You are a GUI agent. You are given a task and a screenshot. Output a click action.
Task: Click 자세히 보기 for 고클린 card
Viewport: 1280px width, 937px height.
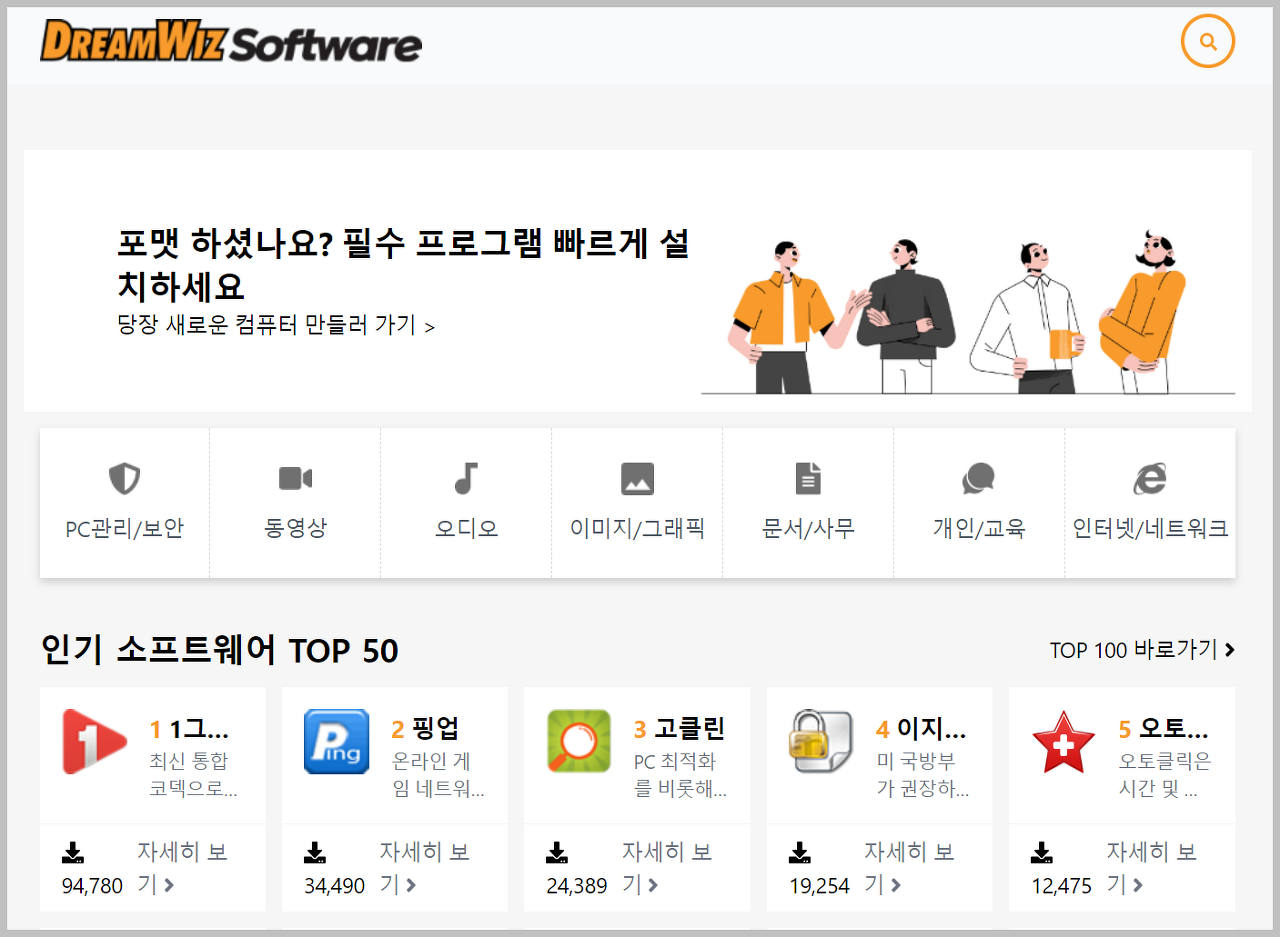667,868
